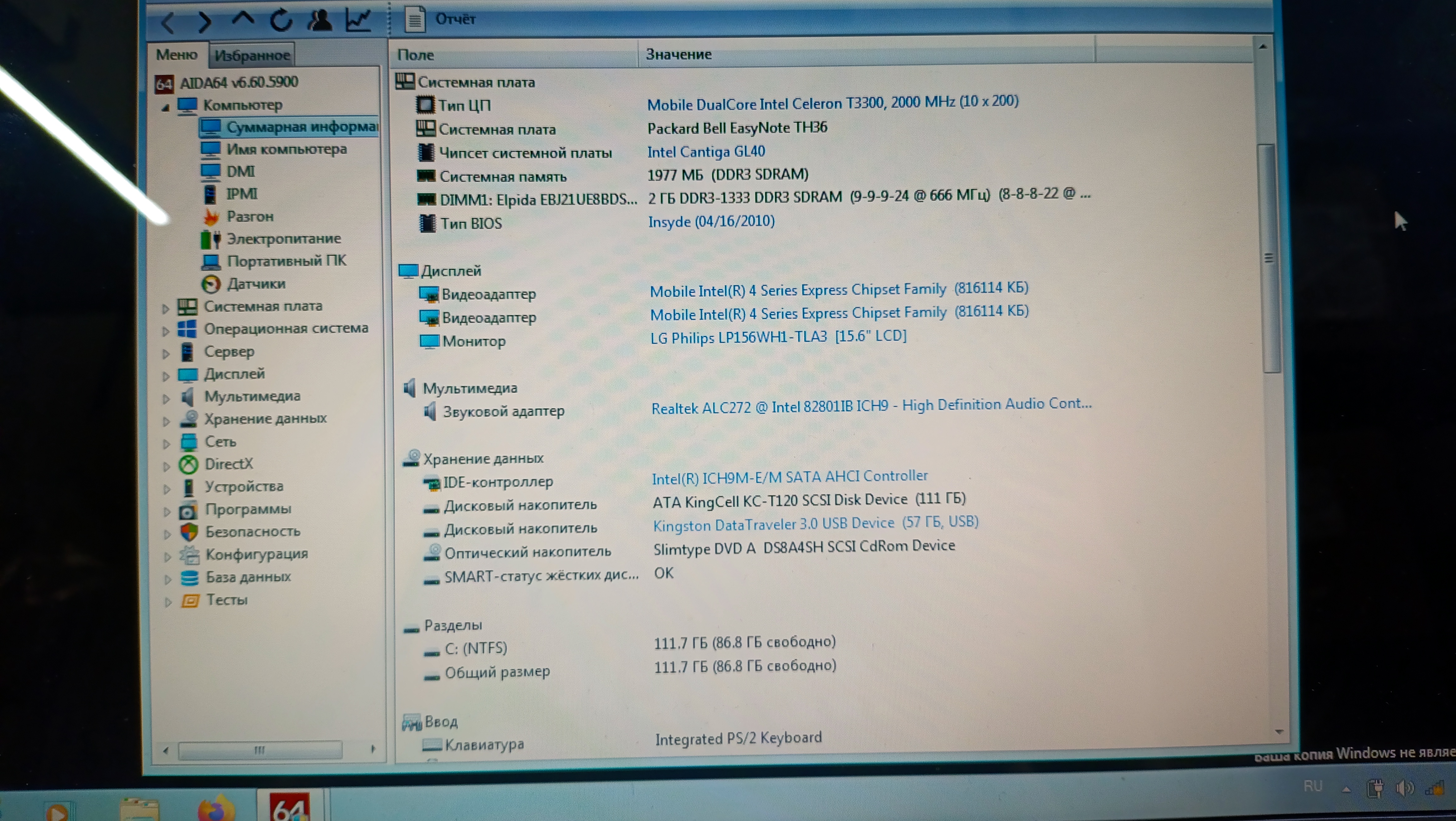The height and width of the screenshot is (821, 1456).
Task: Open the user icon in toolbar
Action: [x=319, y=20]
